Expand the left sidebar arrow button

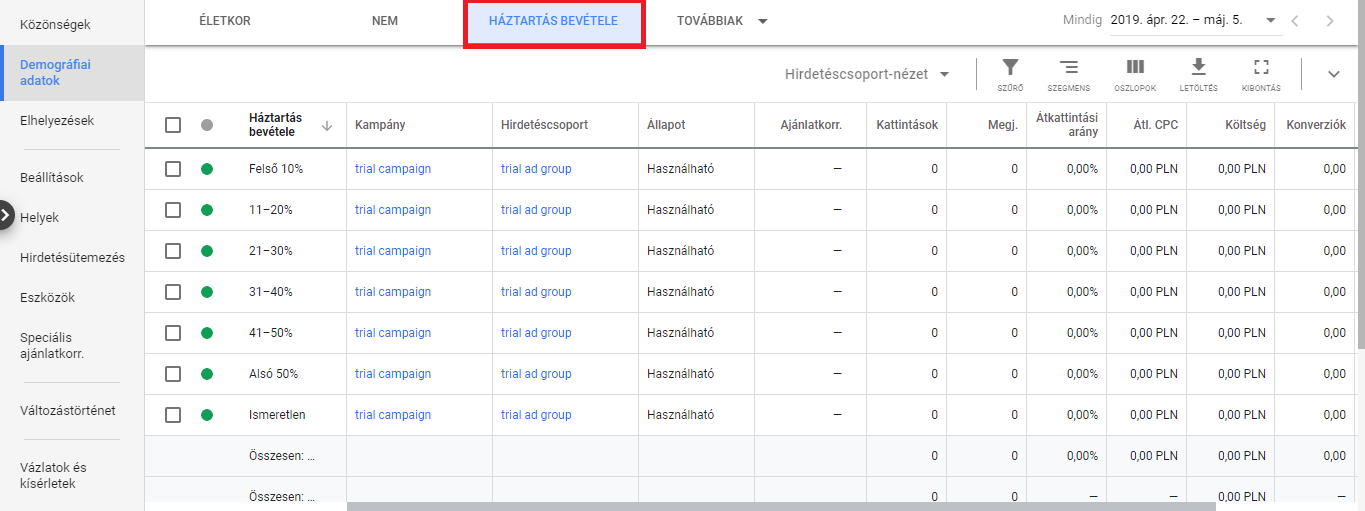[6, 215]
